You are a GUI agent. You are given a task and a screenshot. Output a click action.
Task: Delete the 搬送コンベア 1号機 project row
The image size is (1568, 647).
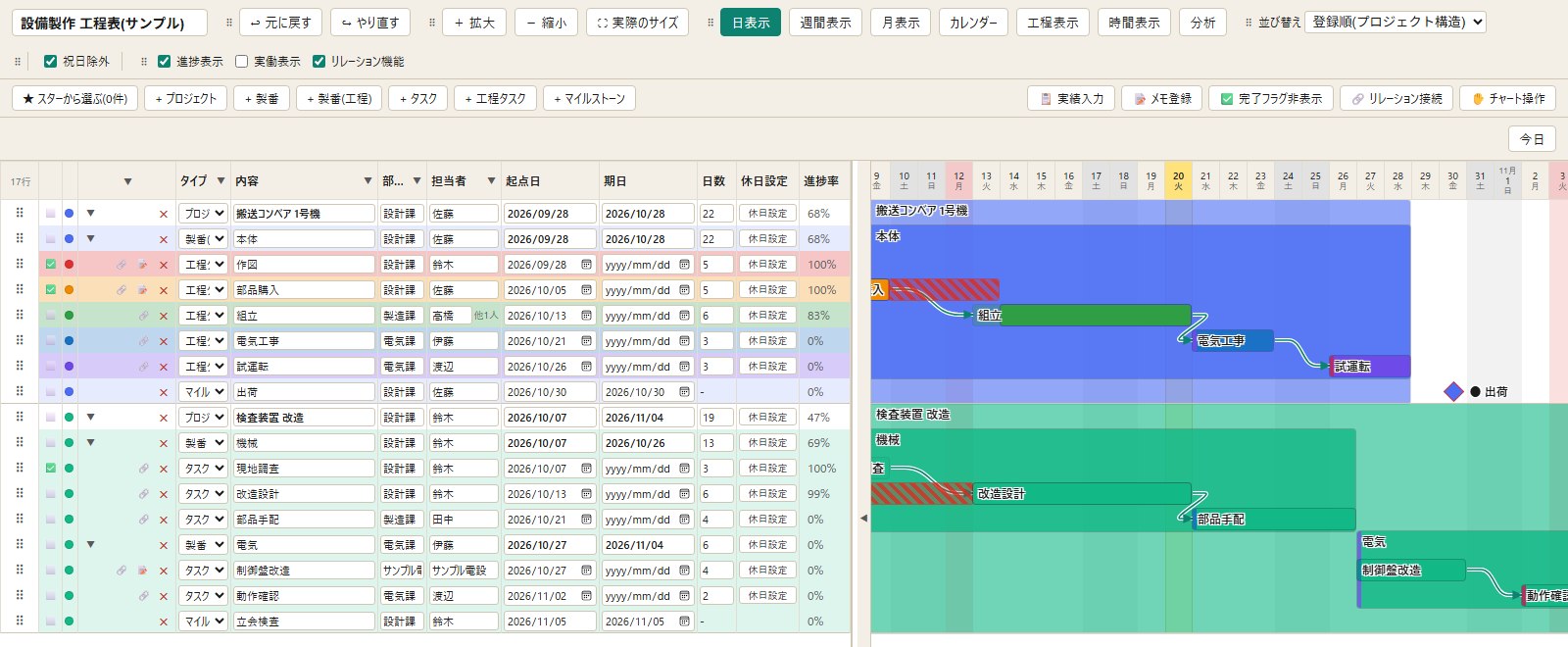coord(164,214)
